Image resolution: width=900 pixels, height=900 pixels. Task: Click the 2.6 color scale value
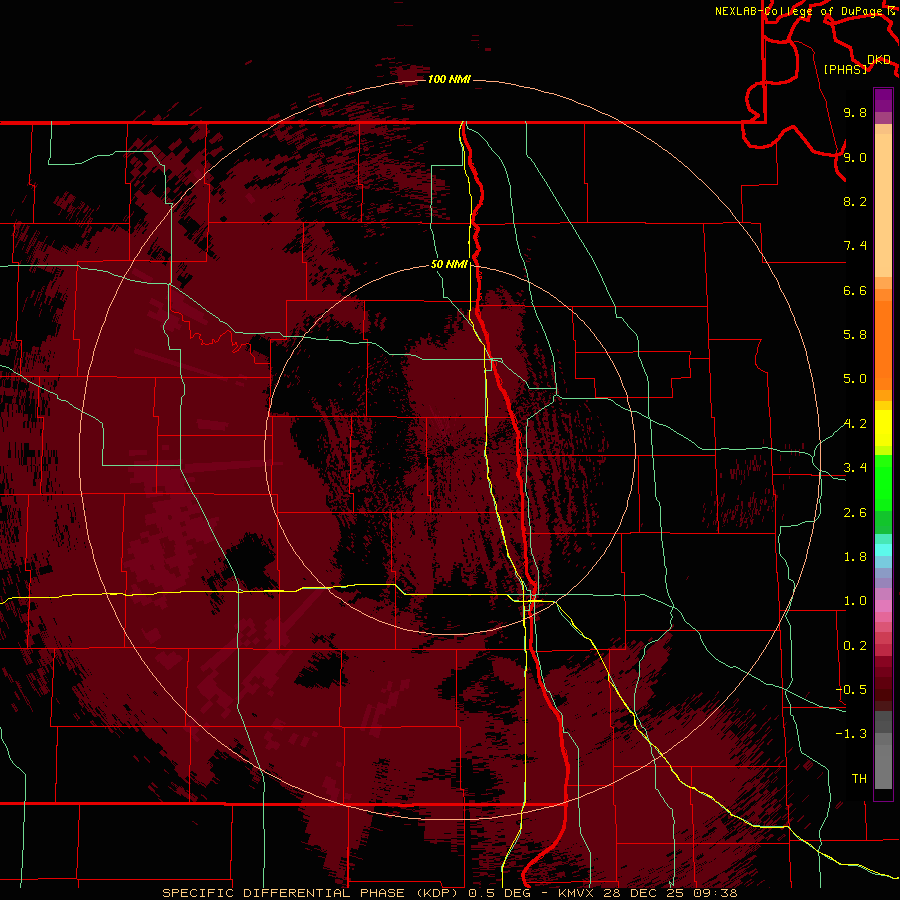(855, 513)
